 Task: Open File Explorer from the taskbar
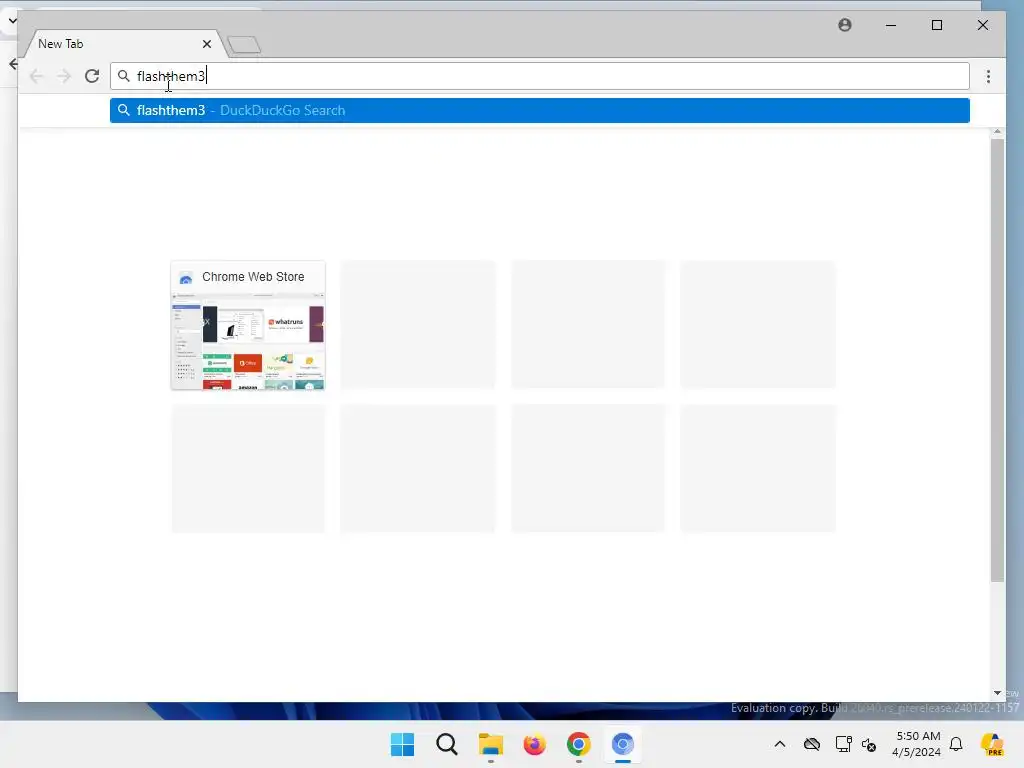tap(490, 744)
